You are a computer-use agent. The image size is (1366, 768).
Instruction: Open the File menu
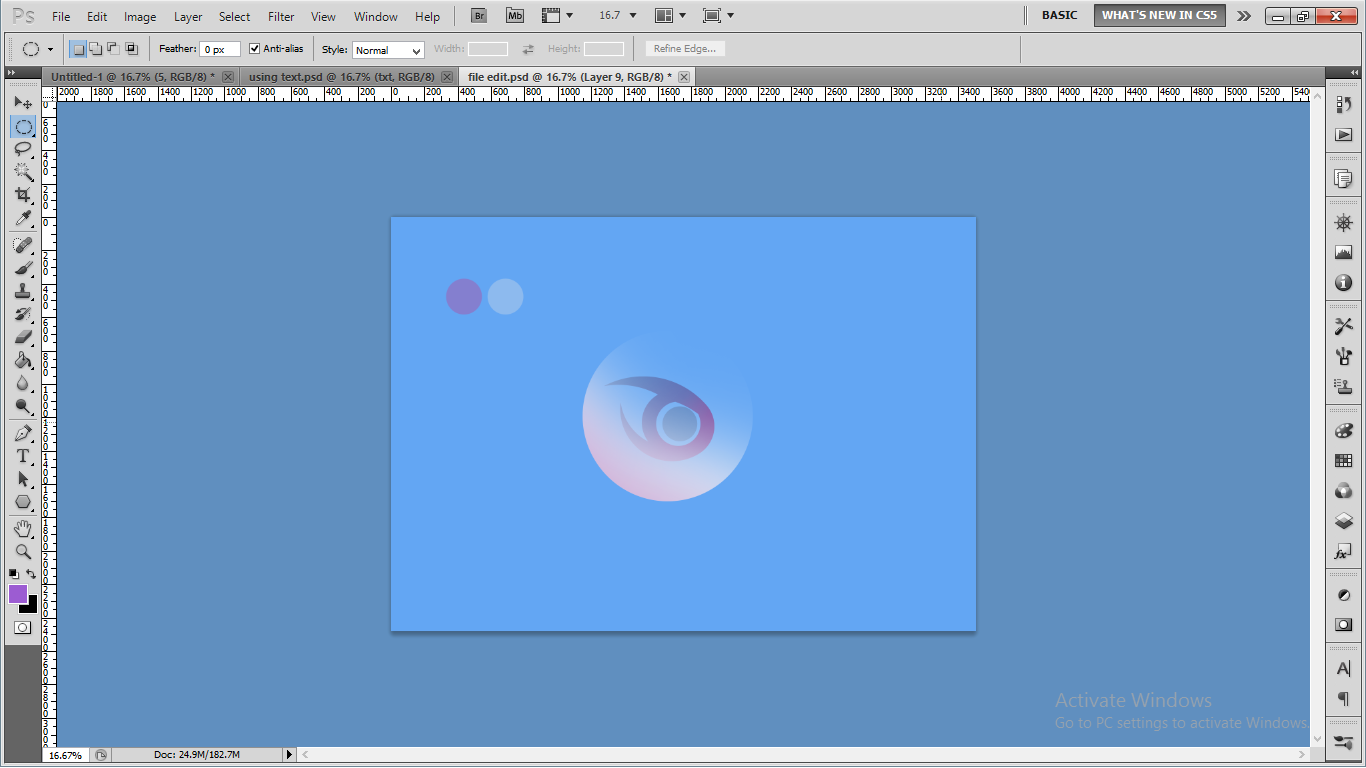(x=61, y=17)
